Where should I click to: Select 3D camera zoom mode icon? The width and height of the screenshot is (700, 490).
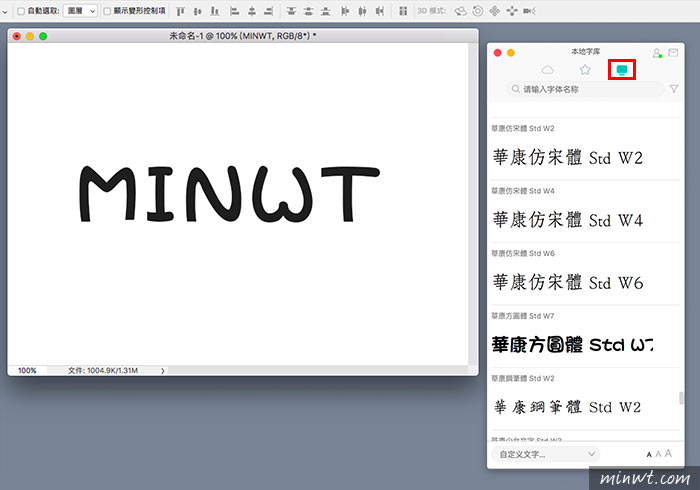[x=529, y=11]
